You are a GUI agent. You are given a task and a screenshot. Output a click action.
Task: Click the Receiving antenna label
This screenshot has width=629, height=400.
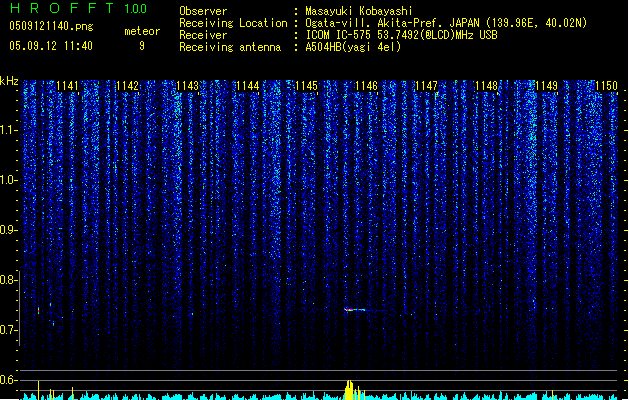(230, 47)
